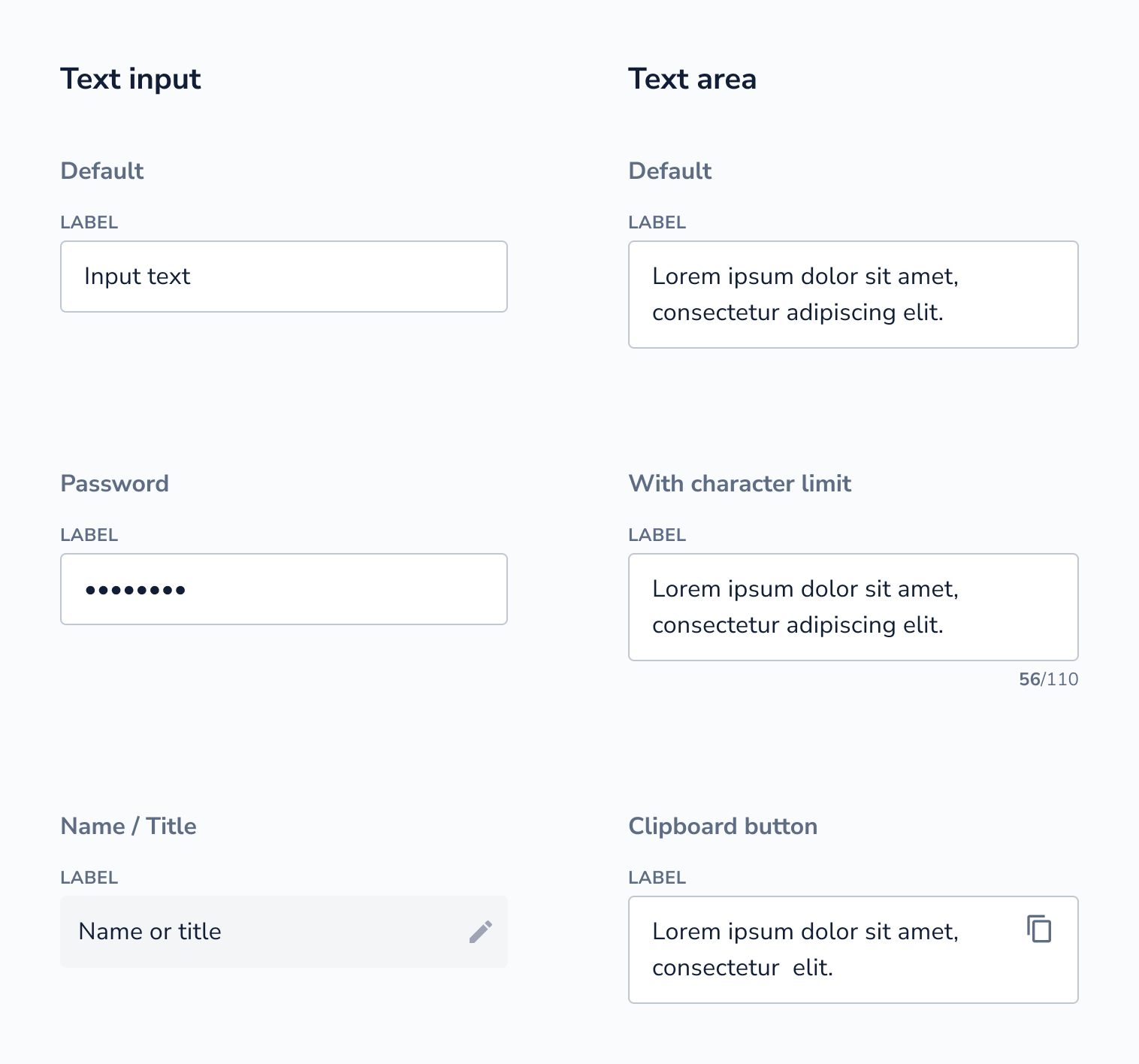
Task: Click the LABEL above the clipboard text area
Action: (x=657, y=878)
